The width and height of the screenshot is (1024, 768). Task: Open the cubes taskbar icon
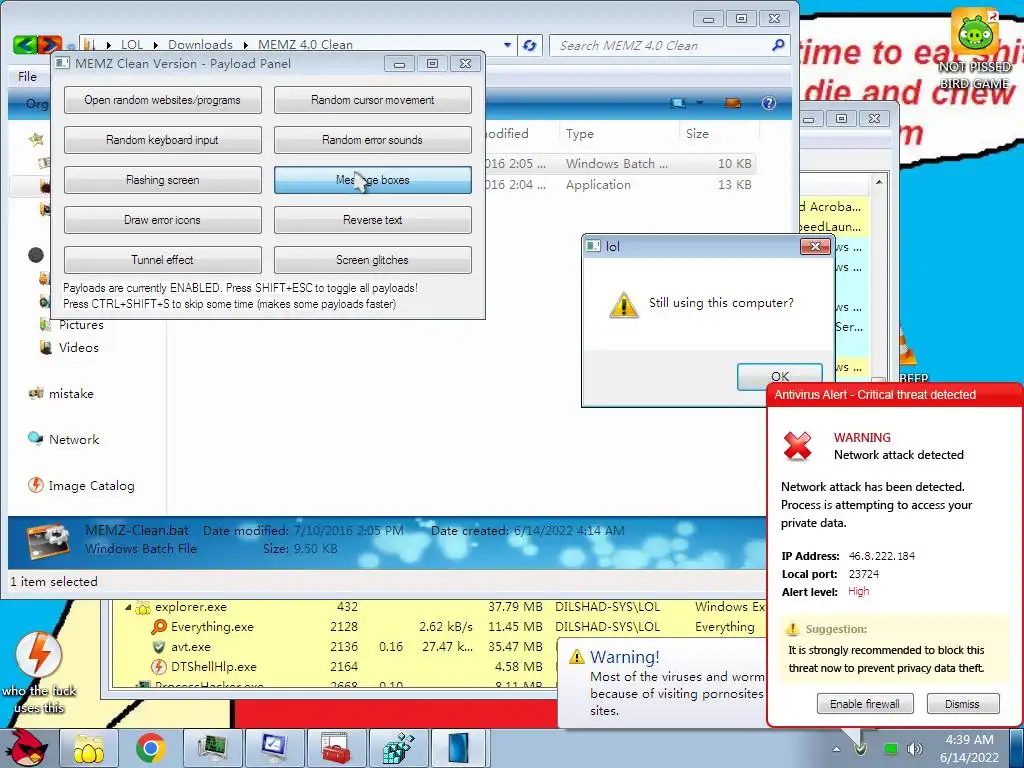pyautogui.click(x=397, y=748)
